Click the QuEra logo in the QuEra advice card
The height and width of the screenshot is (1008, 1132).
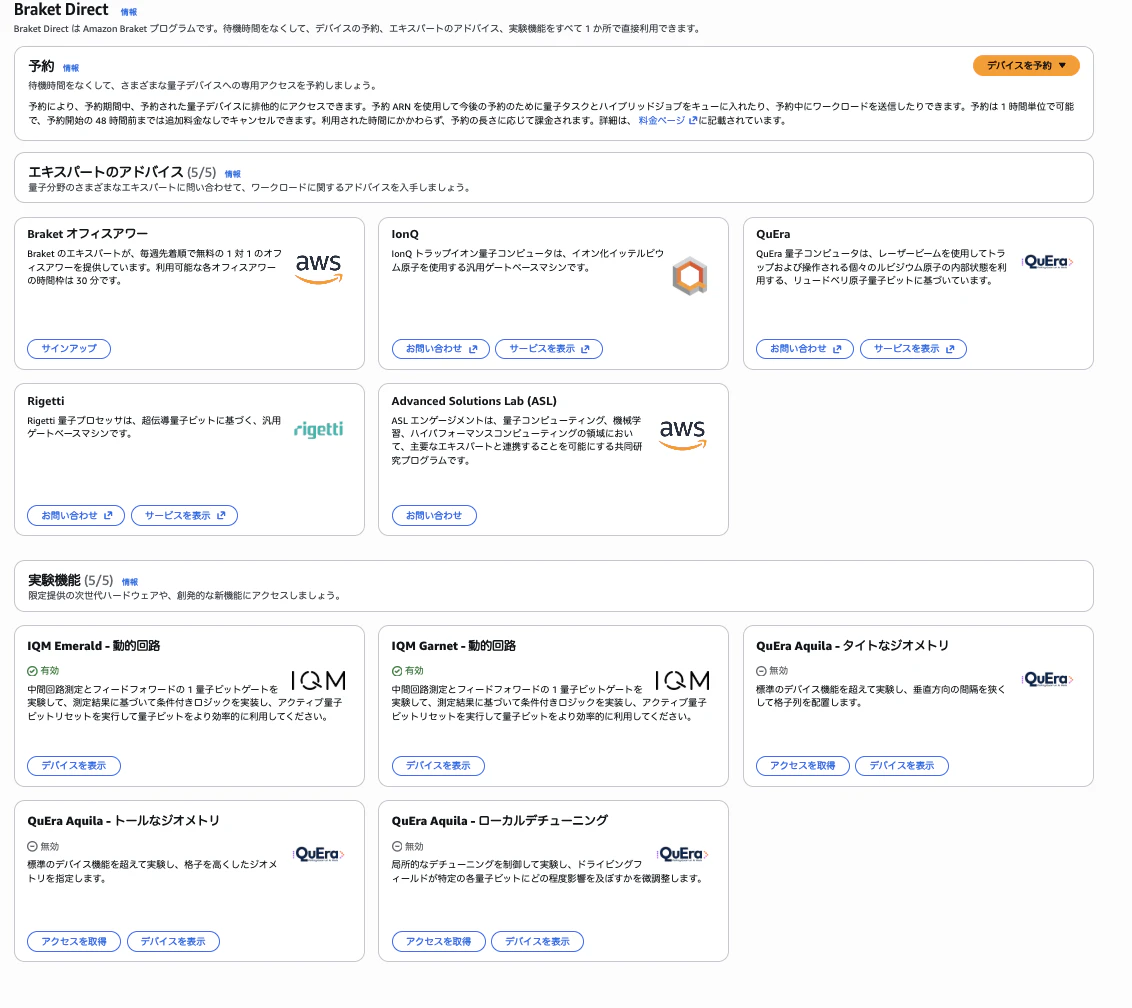(1048, 261)
